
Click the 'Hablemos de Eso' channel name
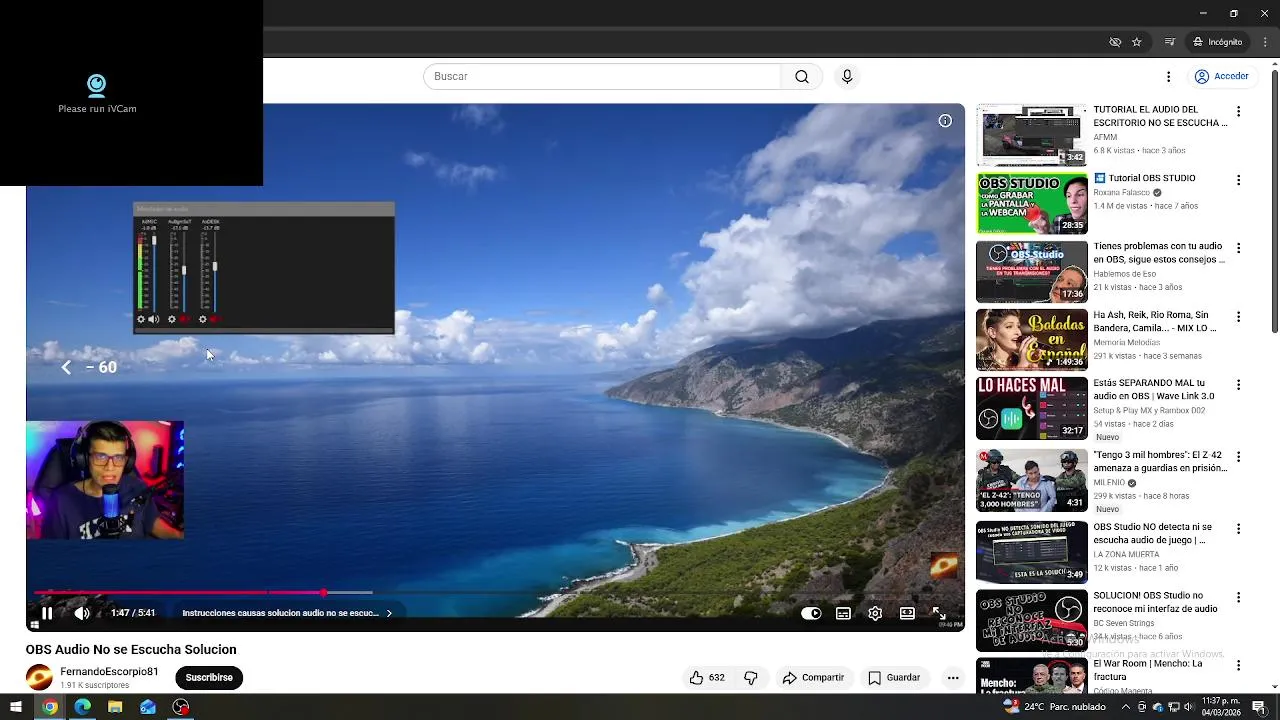click(x=1124, y=274)
